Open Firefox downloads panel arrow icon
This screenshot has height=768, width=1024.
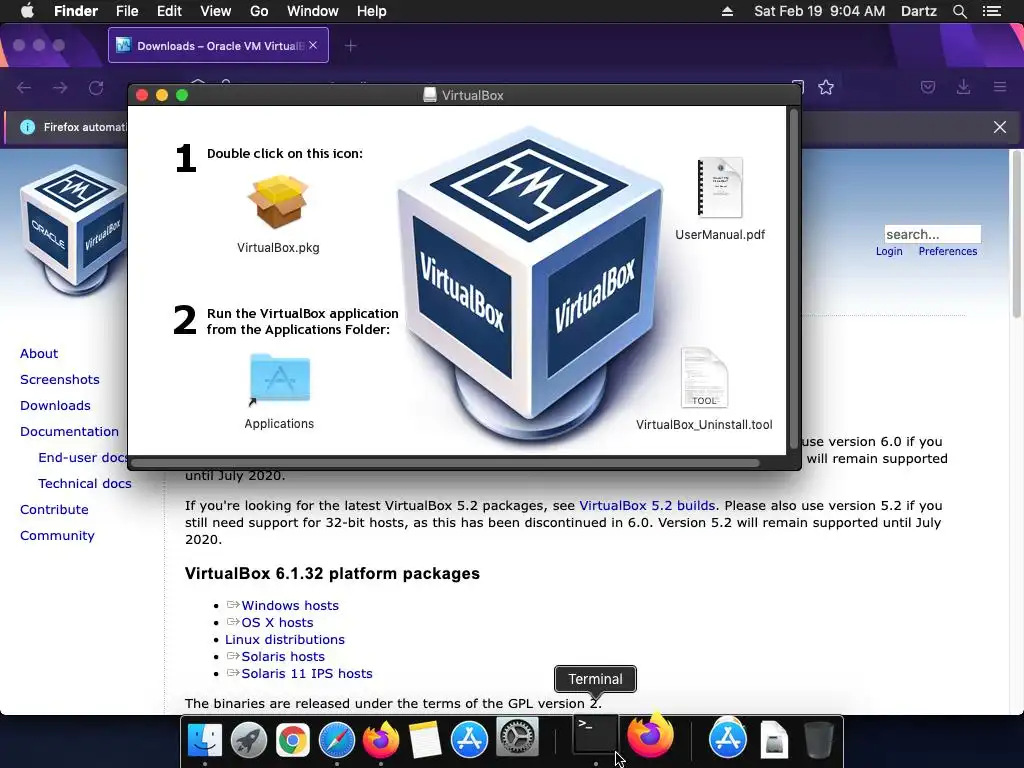[963, 87]
